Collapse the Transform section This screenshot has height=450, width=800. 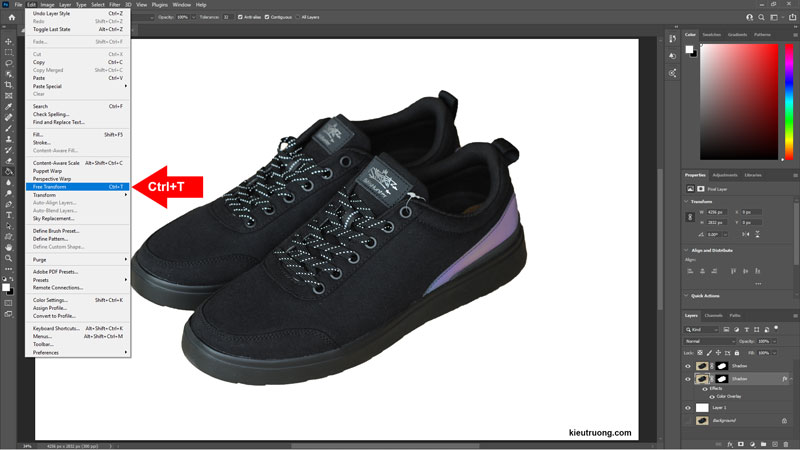[686, 202]
